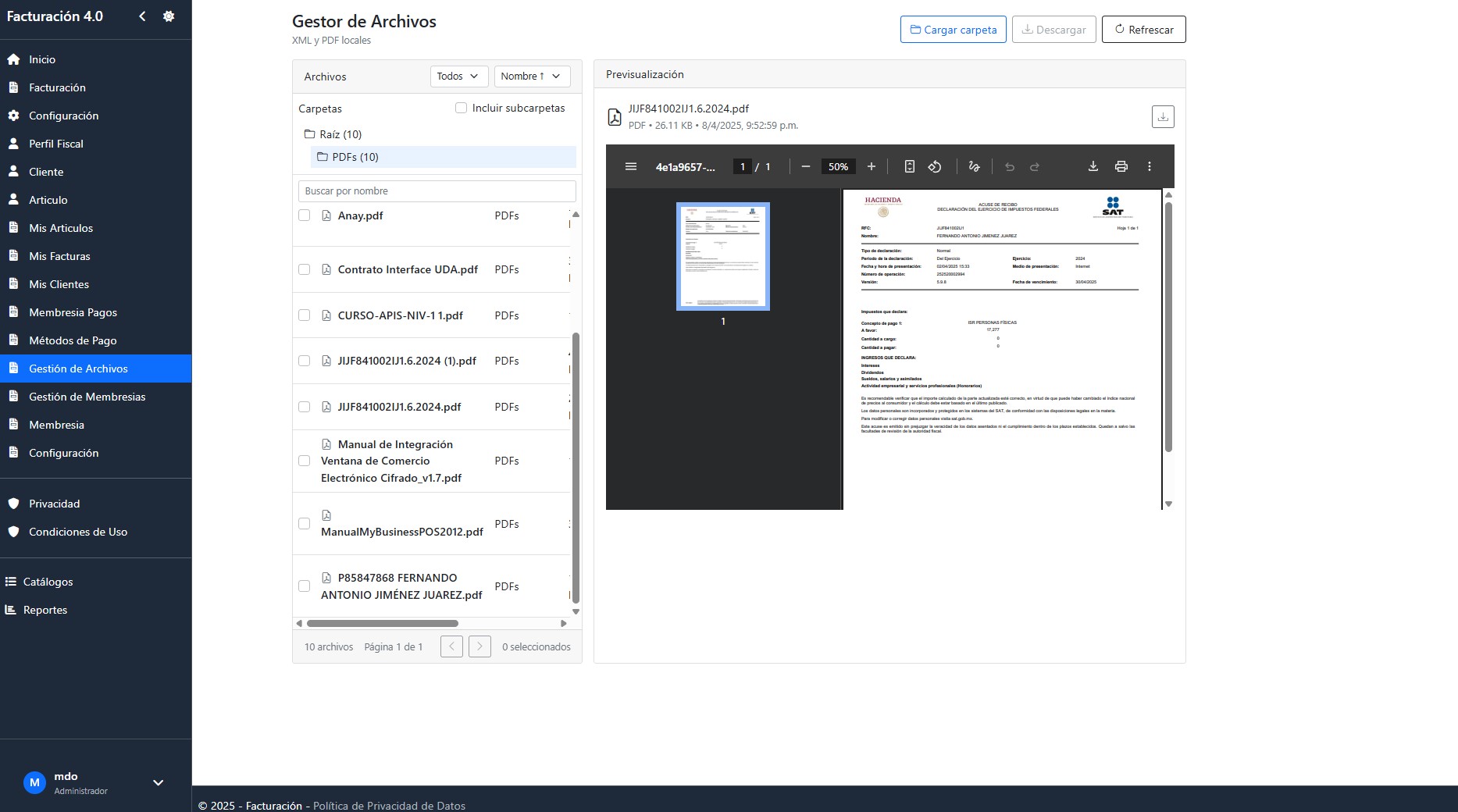
Task: Open the Todos file type filter dropdown
Action: (458, 77)
